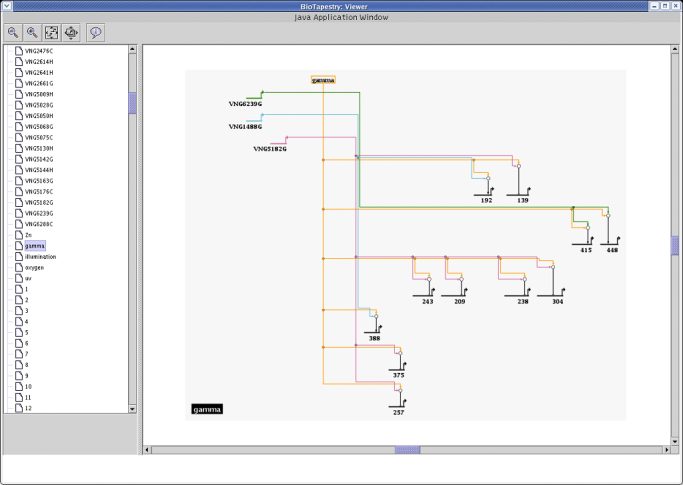683x485 pixels.
Task: Select the uv entry in tree
Action: [28, 278]
